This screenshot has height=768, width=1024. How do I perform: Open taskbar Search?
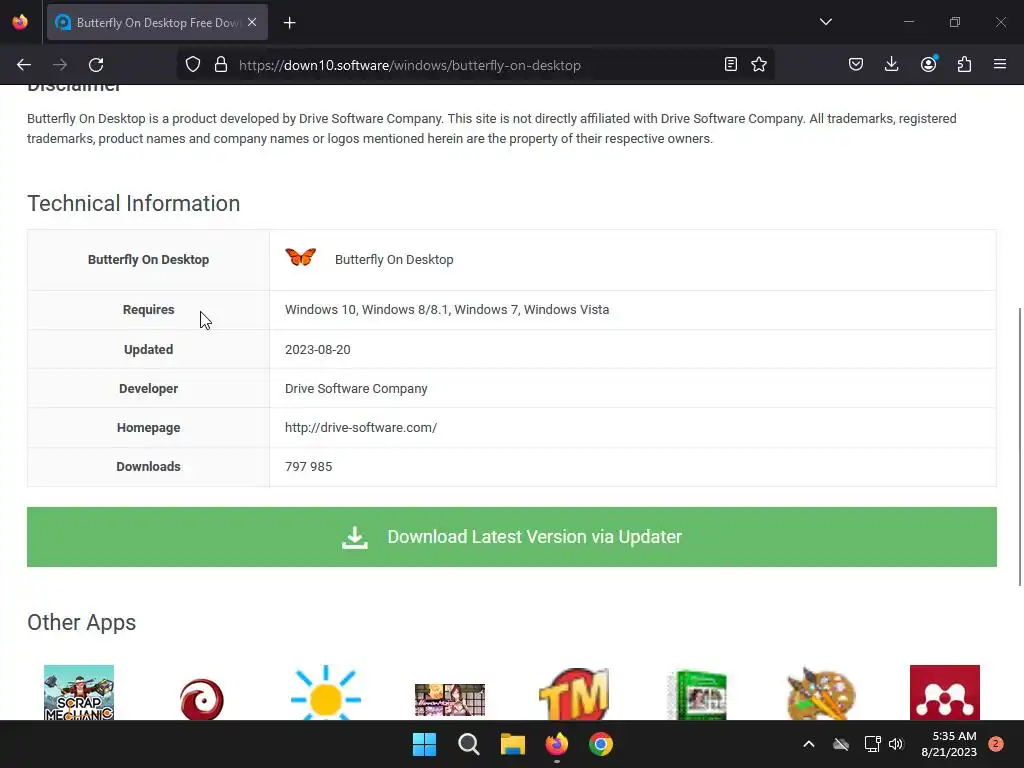[x=468, y=744]
